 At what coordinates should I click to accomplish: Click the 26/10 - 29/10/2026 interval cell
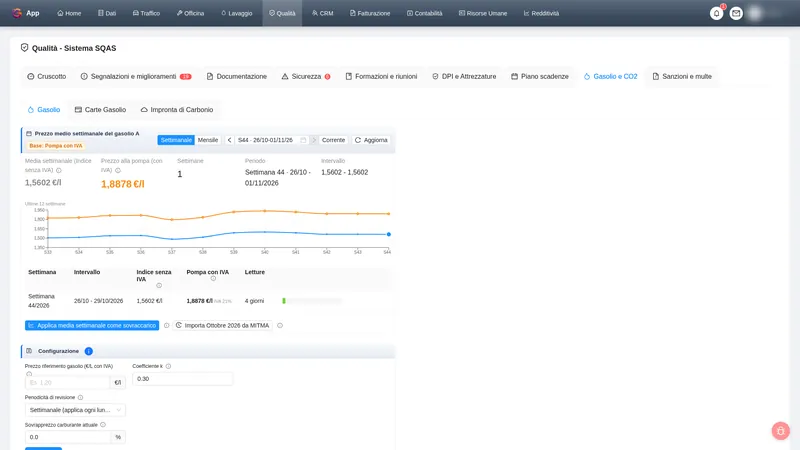tap(98, 301)
